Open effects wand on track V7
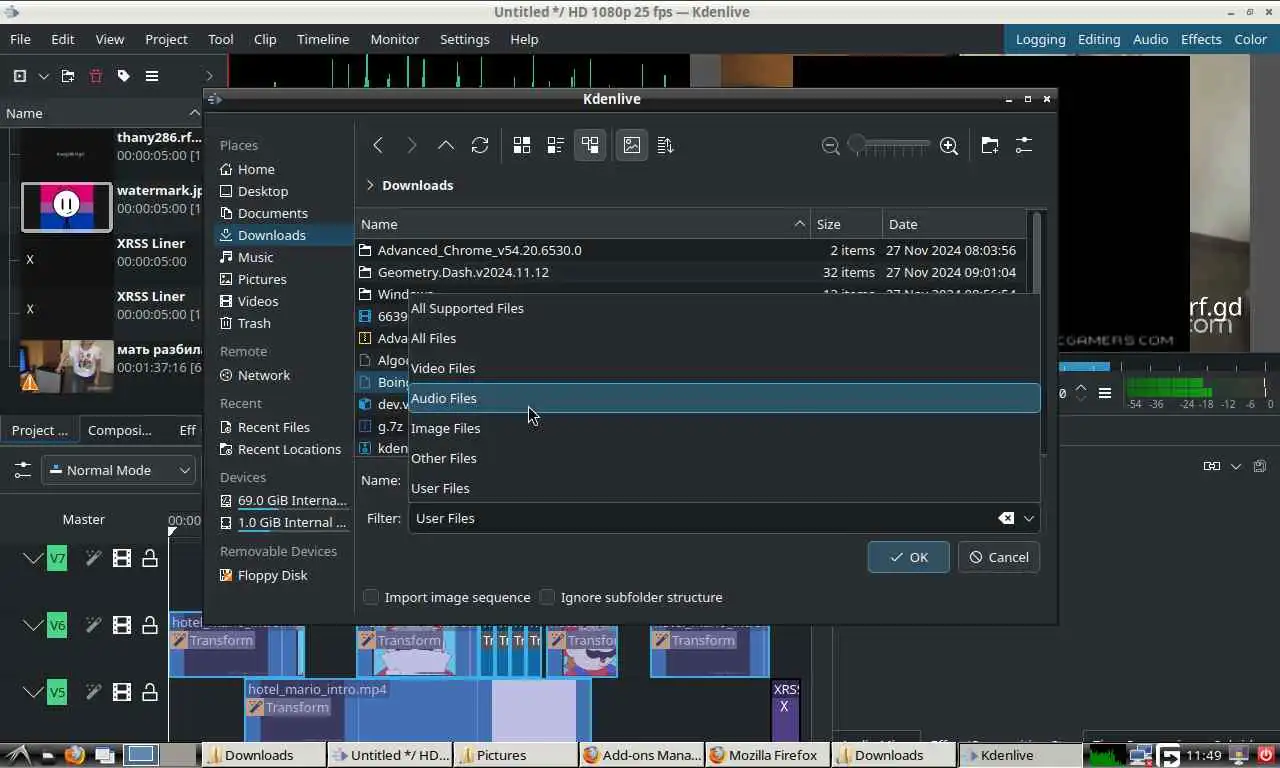The height and width of the screenshot is (768, 1280). 93,558
